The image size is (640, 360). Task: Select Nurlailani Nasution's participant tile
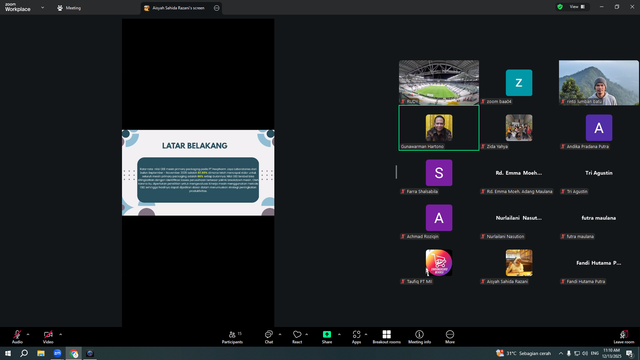(519, 218)
